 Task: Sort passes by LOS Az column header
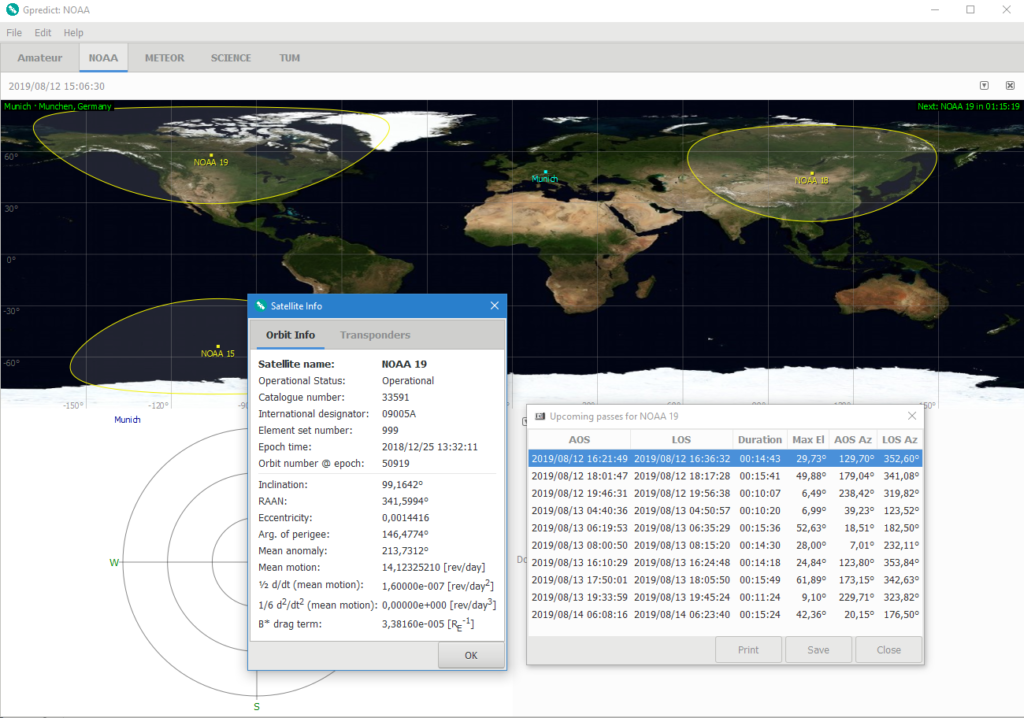(899, 440)
